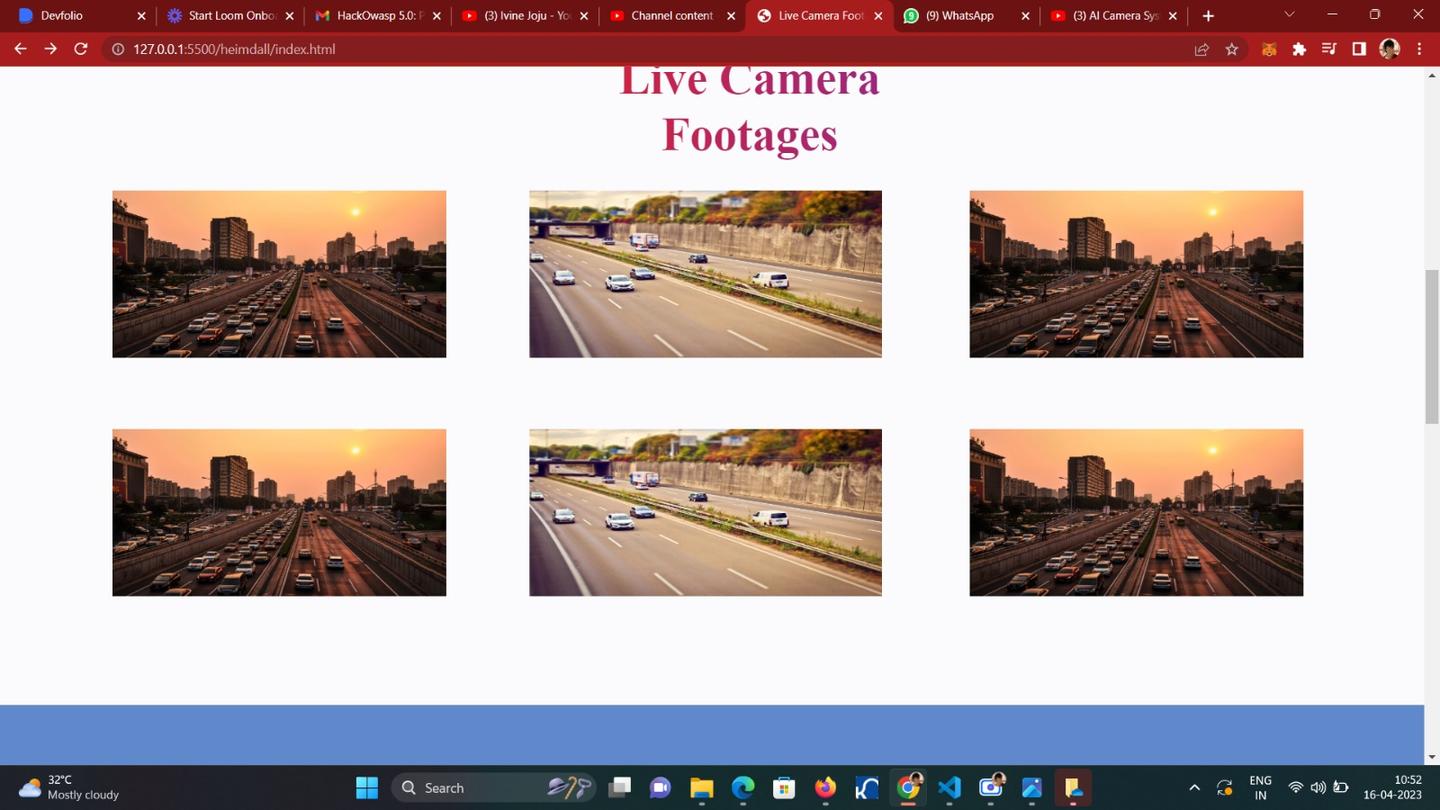Click the address bar URL 127.0.0.1:5500/heimdall/index.html
Viewport: 1440px width, 810px height.
[x=234, y=49]
